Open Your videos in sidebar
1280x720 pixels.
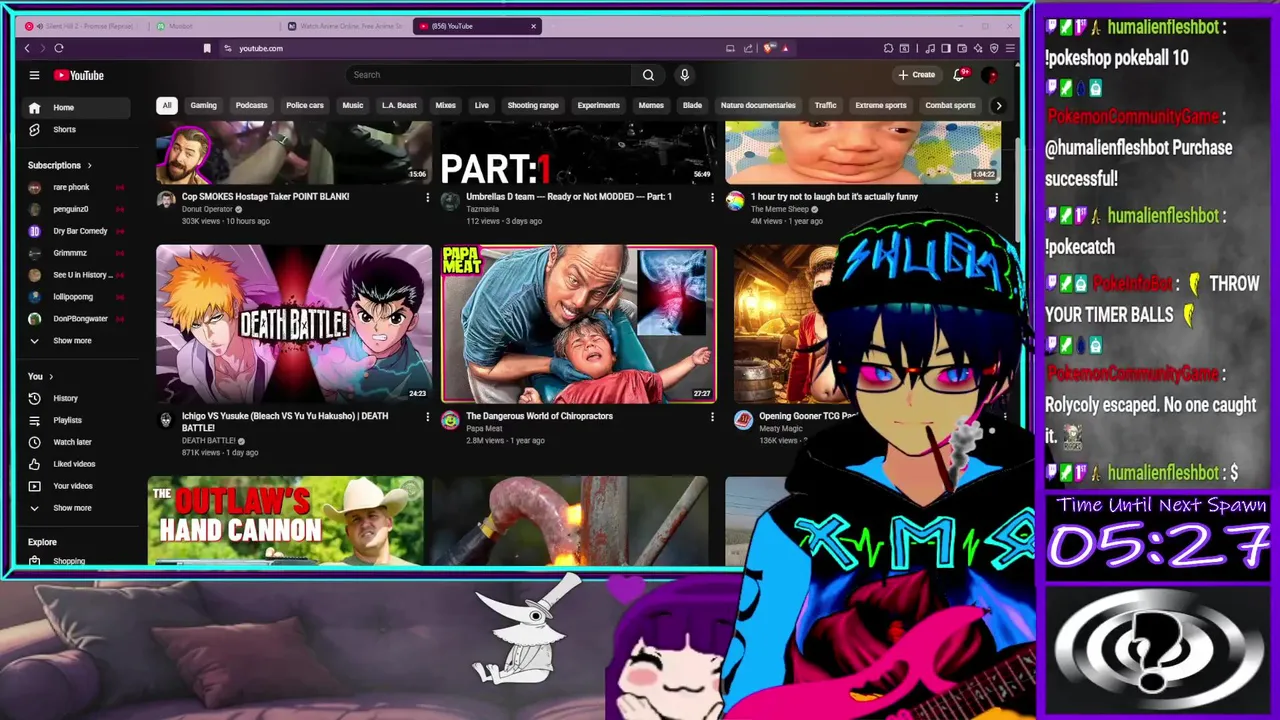click(x=74, y=486)
